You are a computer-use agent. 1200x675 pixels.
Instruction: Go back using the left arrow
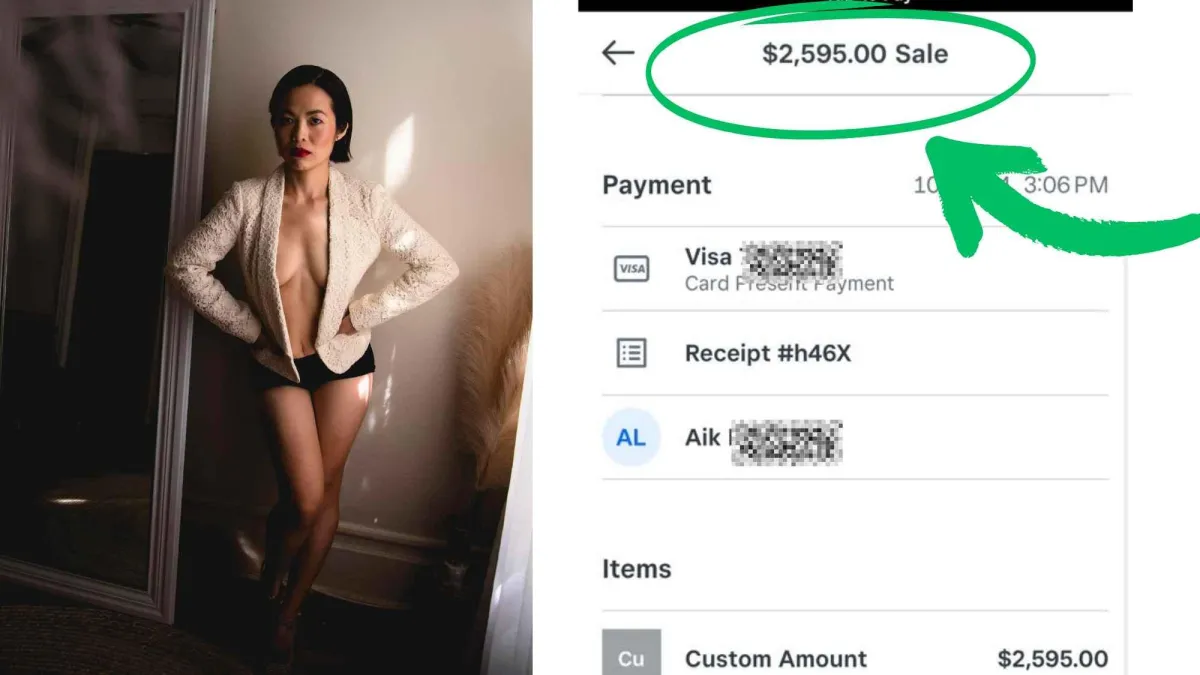pyautogui.click(x=618, y=53)
